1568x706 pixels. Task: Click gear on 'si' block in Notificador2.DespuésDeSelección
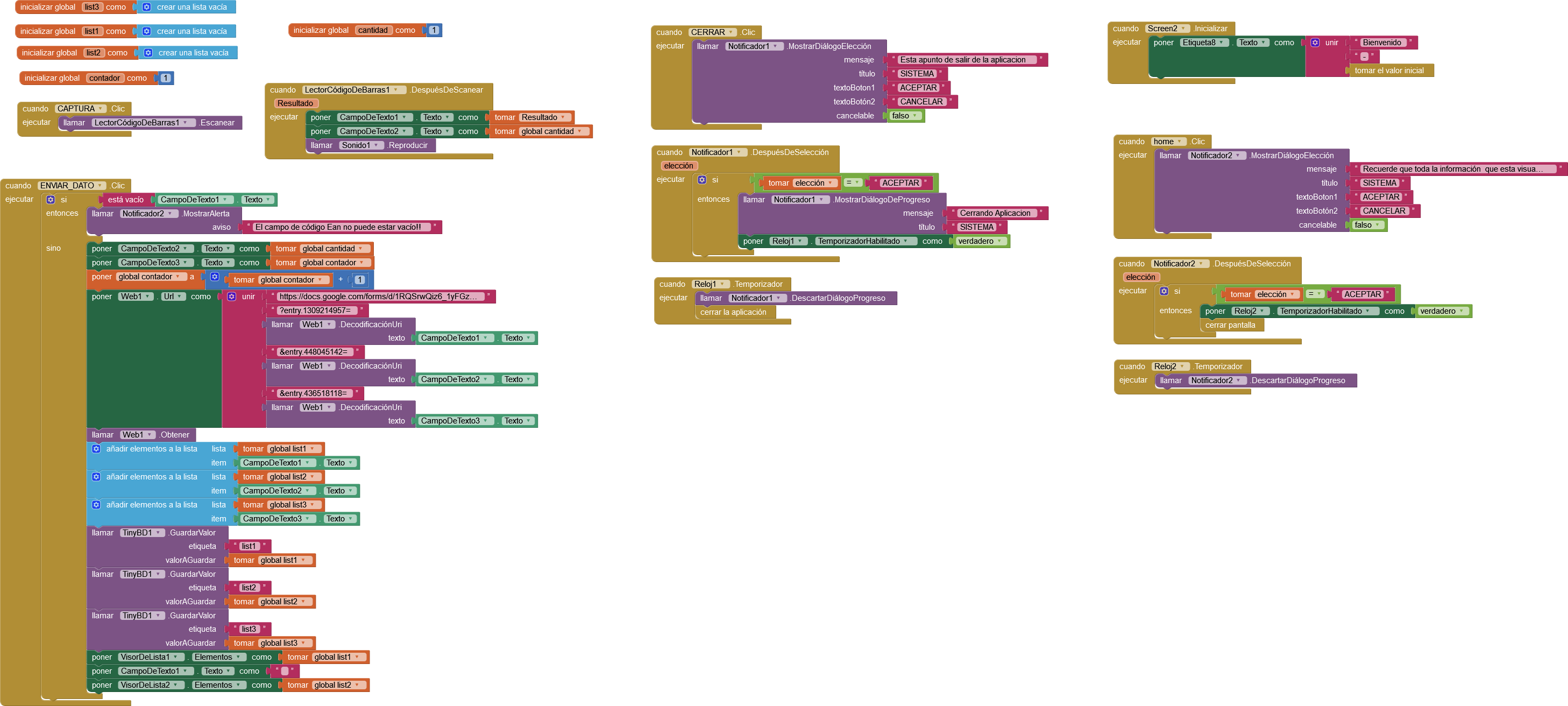(x=1164, y=292)
